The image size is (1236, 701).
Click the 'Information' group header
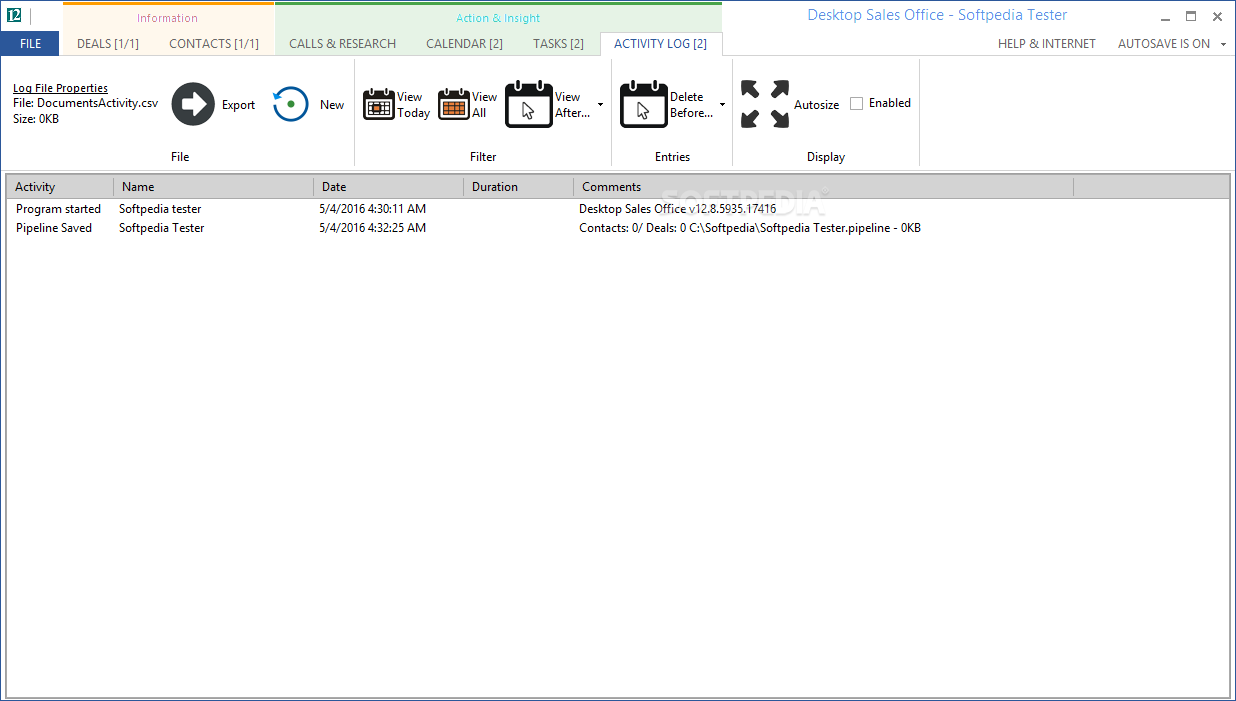click(167, 18)
